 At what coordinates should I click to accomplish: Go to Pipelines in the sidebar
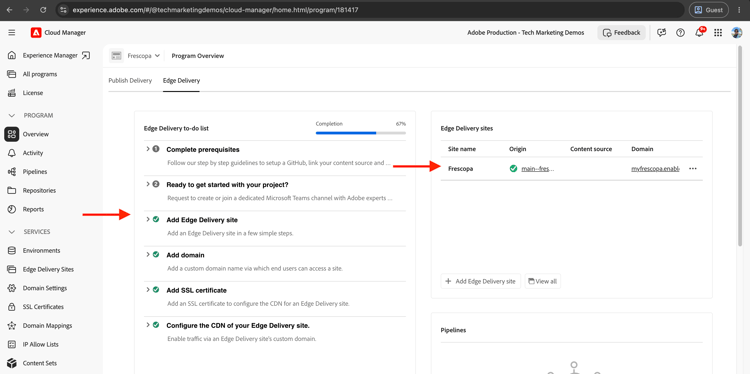(x=35, y=172)
